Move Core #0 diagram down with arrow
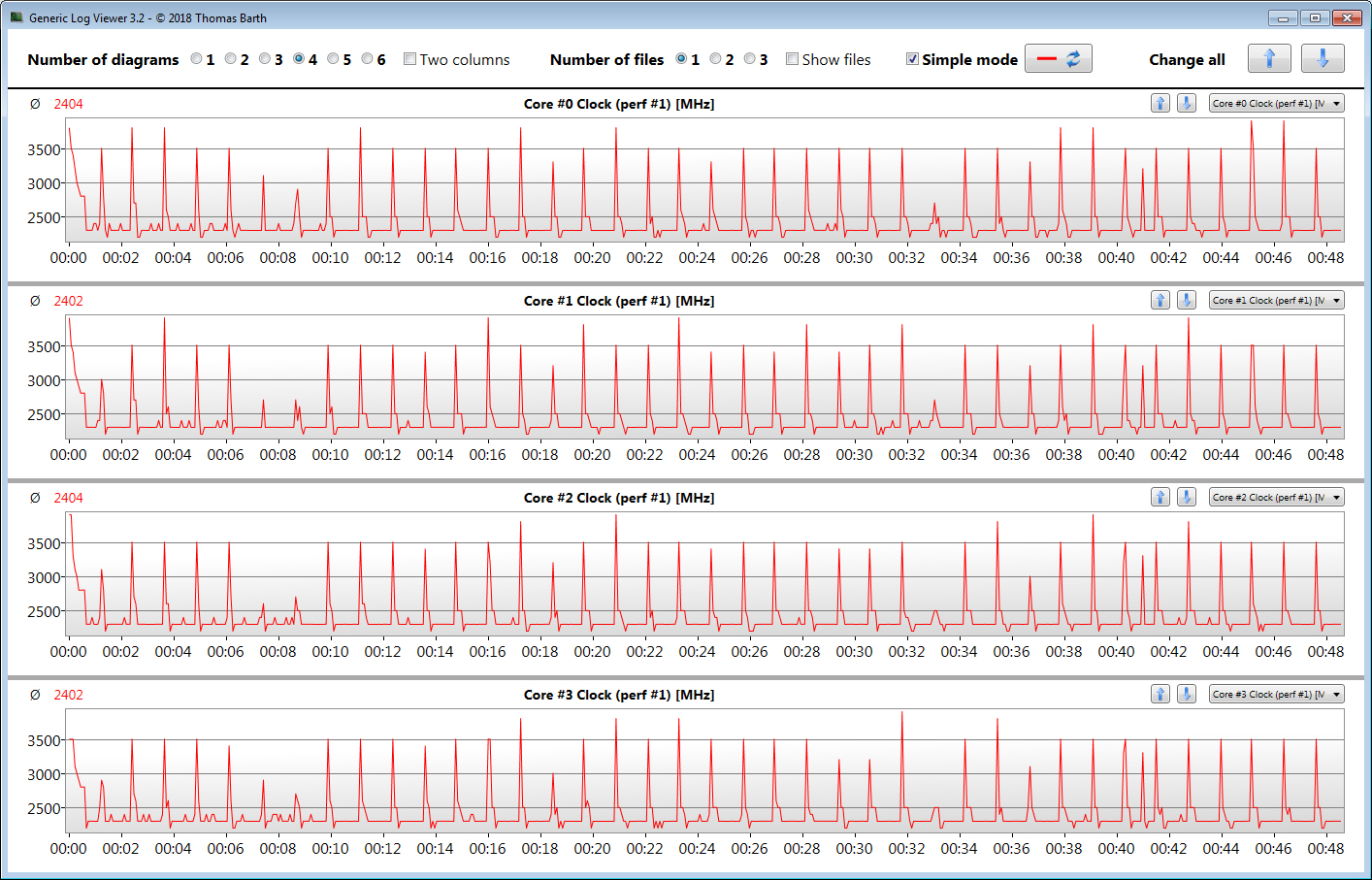 pos(1186,103)
